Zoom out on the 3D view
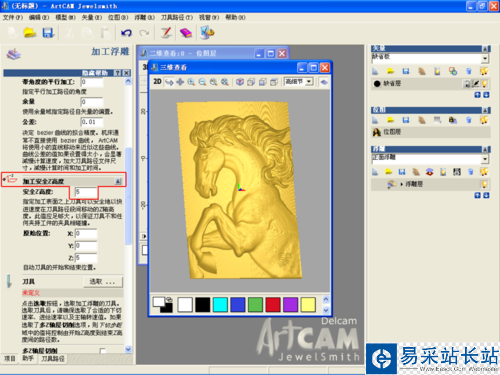This screenshot has width=500, height=375. (202, 82)
